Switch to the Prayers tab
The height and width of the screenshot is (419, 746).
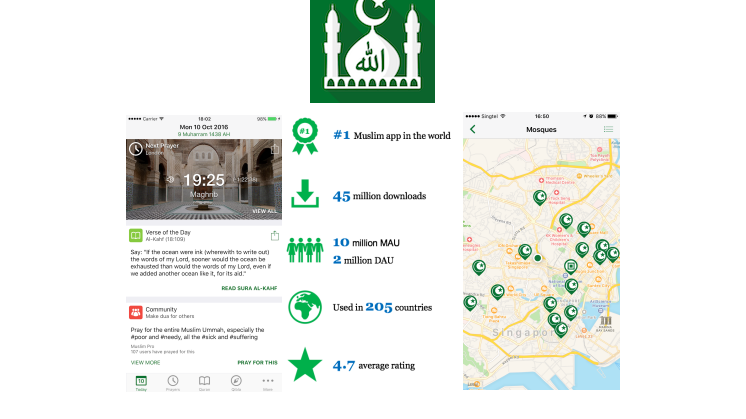(x=173, y=383)
